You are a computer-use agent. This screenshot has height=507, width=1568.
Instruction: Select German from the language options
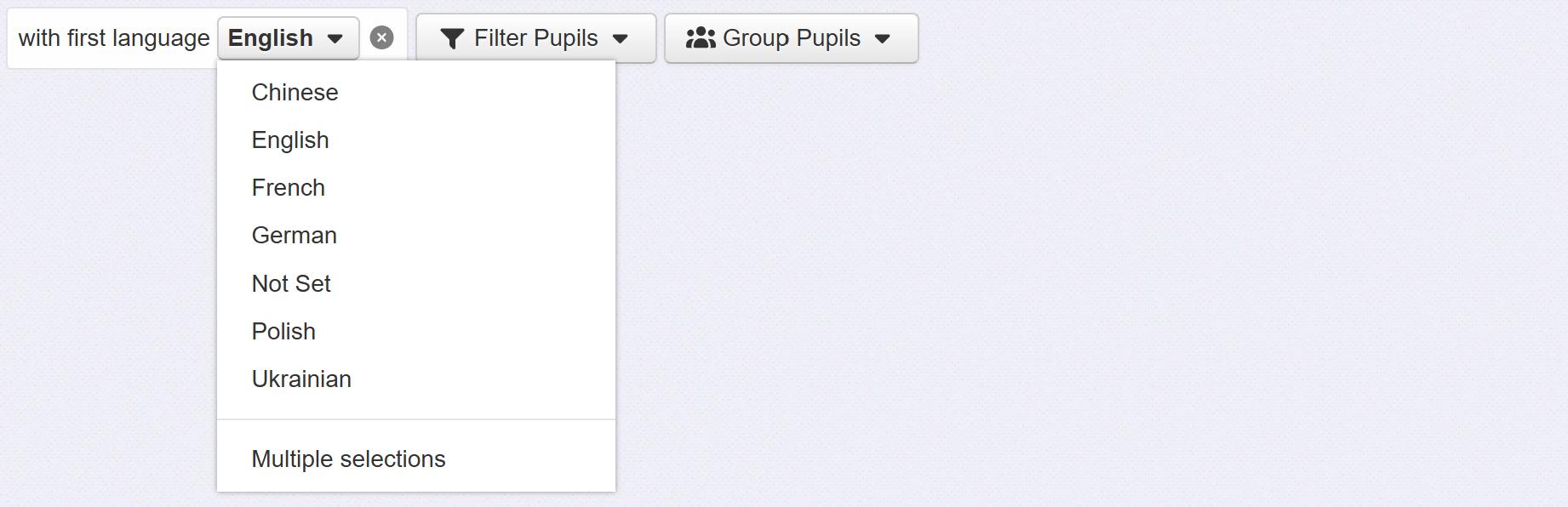pyautogui.click(x=295, y=236)
